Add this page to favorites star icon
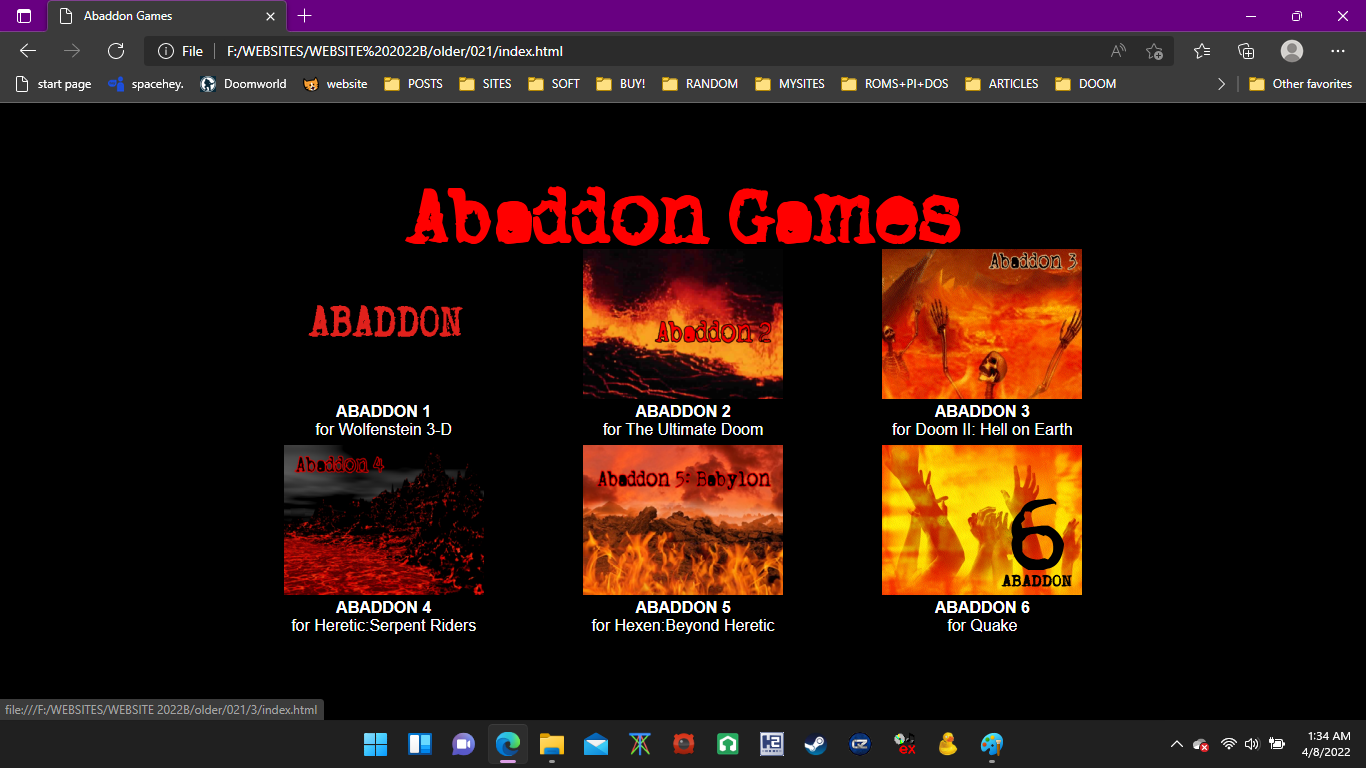The height and width of the screenshot is (768, 1366). tap(1154, 51)
